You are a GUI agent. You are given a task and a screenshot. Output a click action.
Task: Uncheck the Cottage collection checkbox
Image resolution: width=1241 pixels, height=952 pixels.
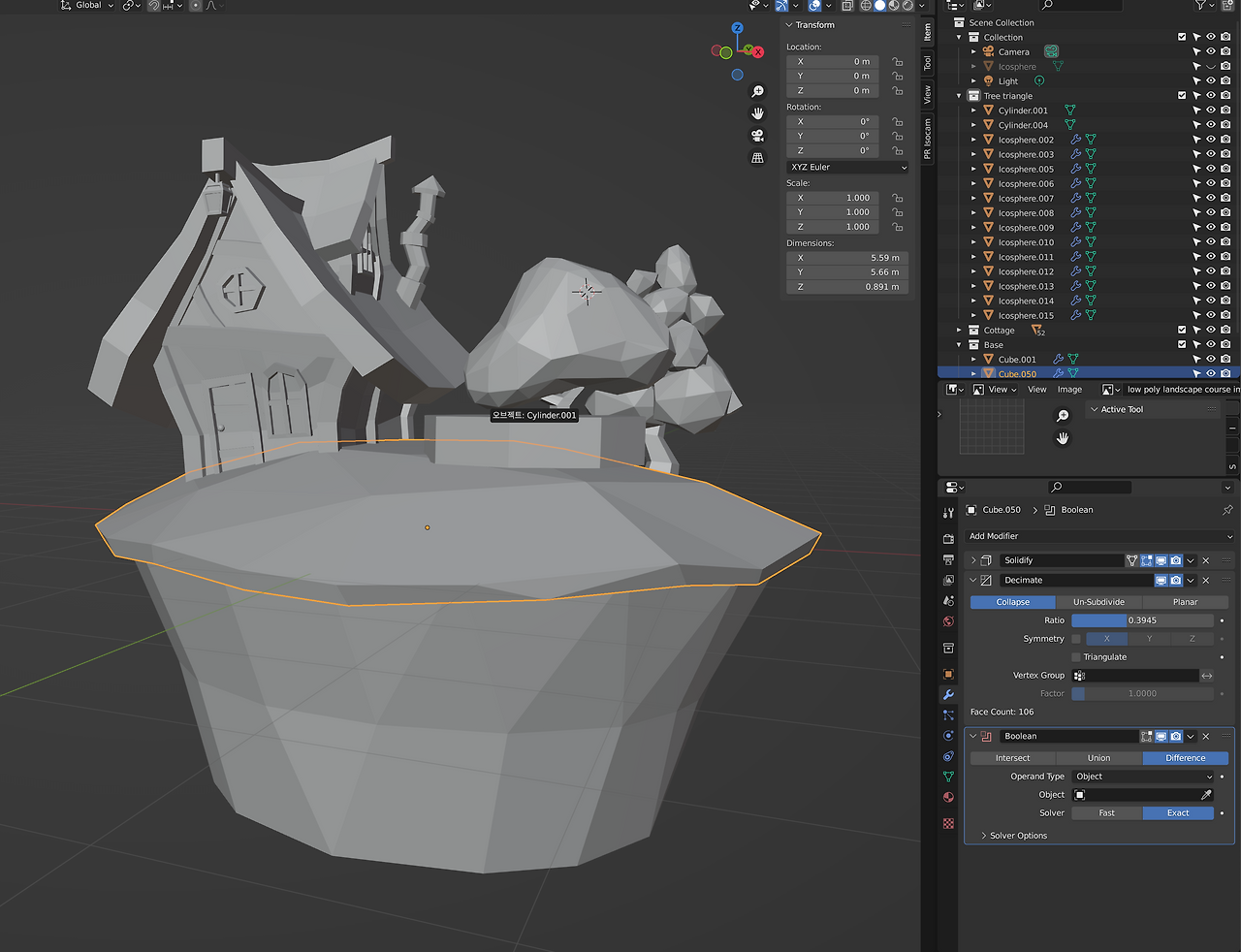coord(1182,331)
